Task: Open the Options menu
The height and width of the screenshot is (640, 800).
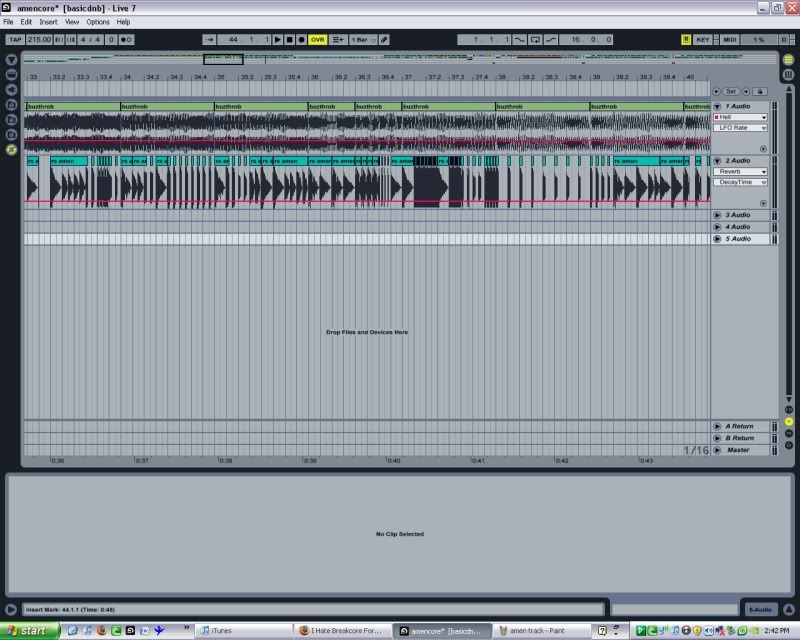Action: tap(97, 22)
